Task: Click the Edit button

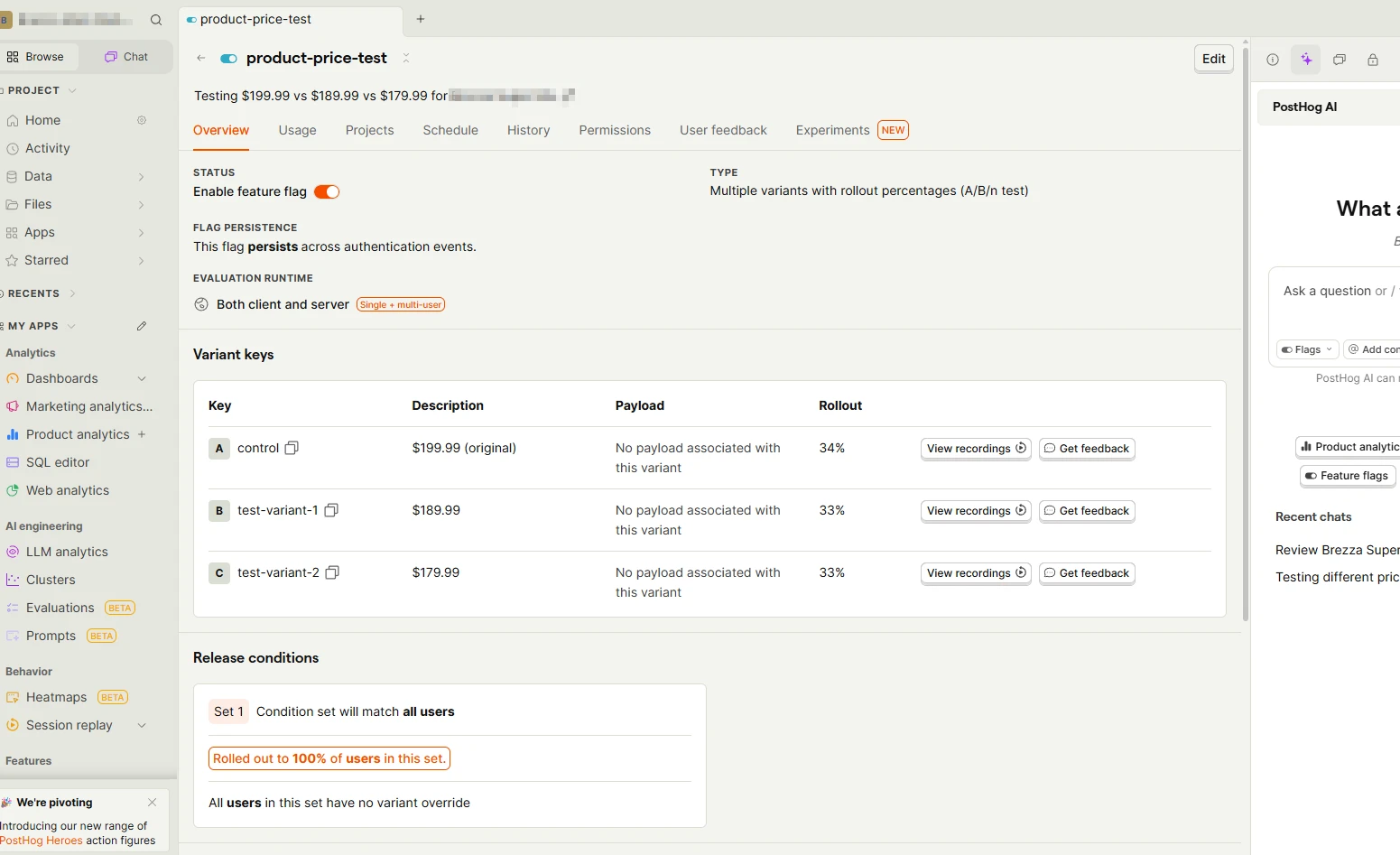Action: [1213, 58]
